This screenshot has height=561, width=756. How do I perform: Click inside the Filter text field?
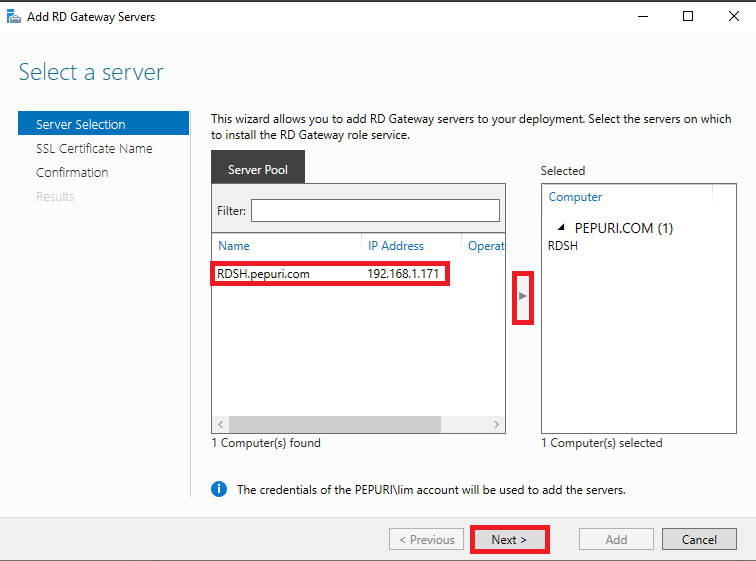(375, 211)
